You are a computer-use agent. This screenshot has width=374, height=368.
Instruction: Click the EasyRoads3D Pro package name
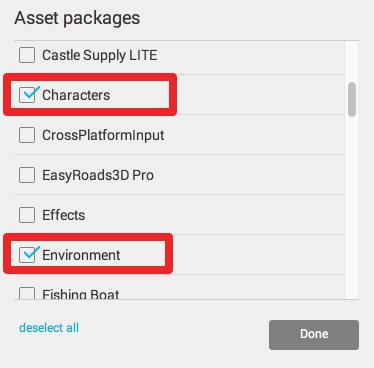click(x=98, y=175)
